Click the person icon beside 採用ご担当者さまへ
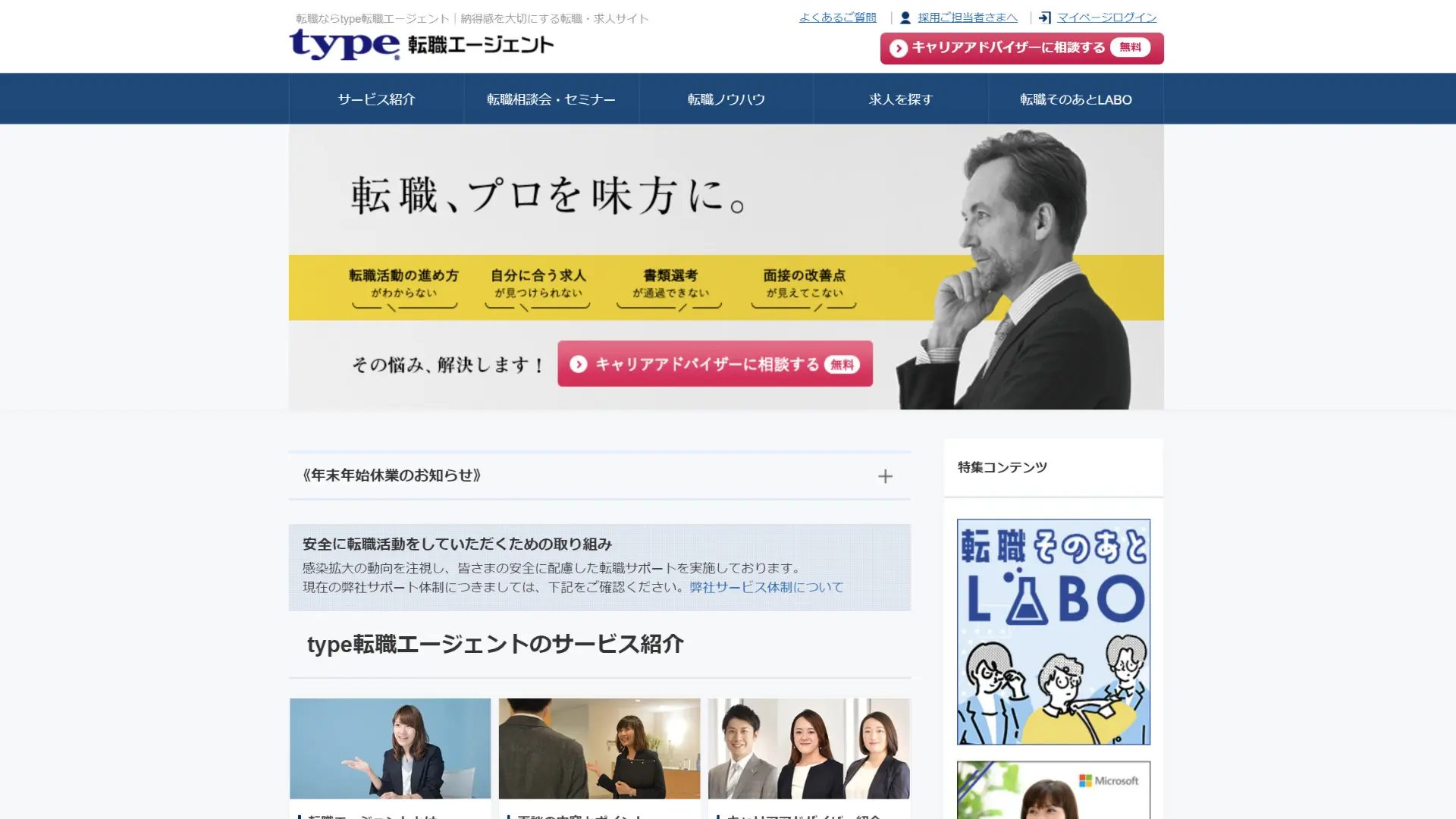Viewport: 1456px width, 819px height. [x=905, y=17]
